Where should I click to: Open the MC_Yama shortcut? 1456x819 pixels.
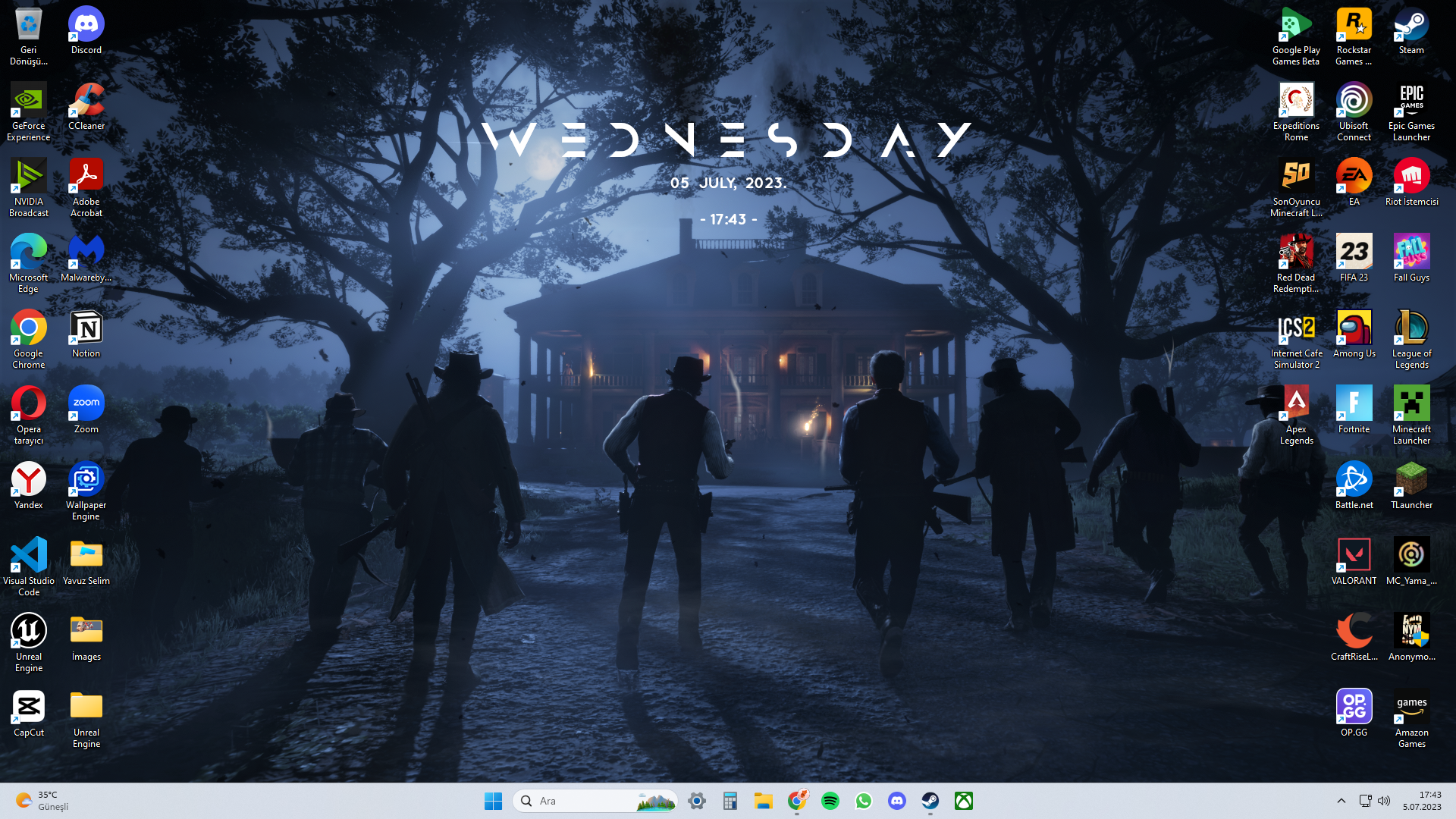[1411, 563]
